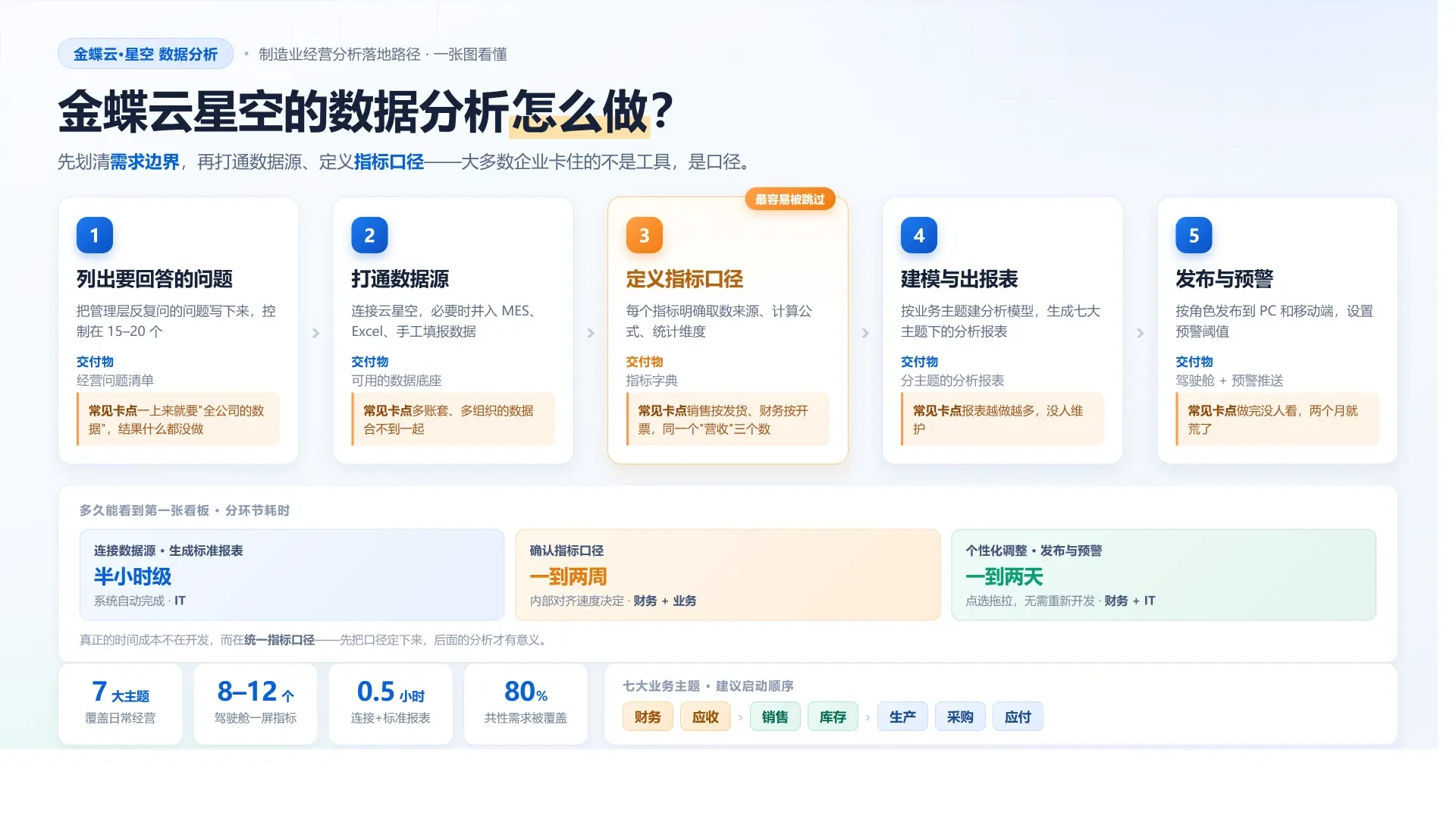Viewport: 1456px width, 819px height.
Task: Click the 建模与出报表 card title
Action: 959,279
